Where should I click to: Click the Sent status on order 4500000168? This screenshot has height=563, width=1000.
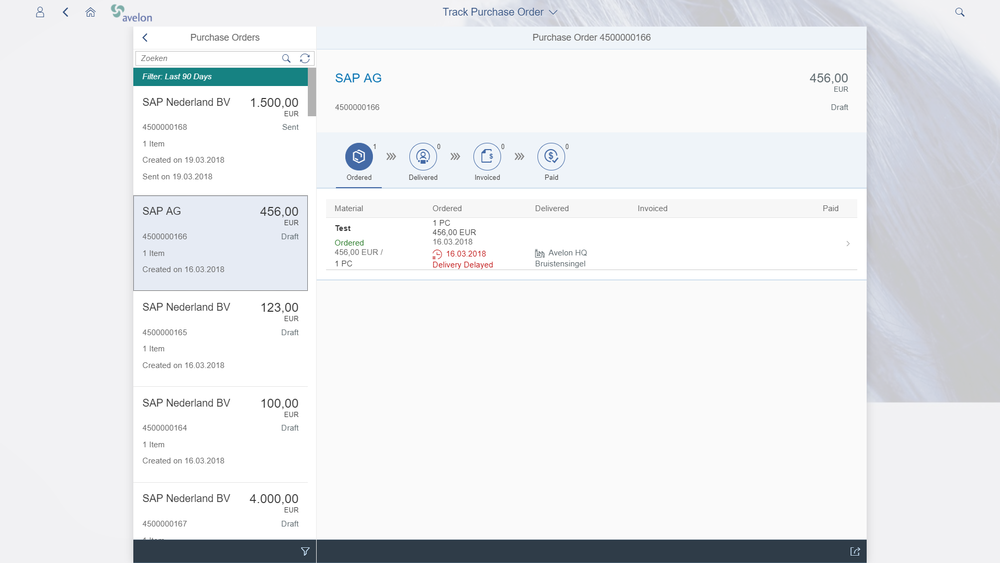click(x=290, y=128)
